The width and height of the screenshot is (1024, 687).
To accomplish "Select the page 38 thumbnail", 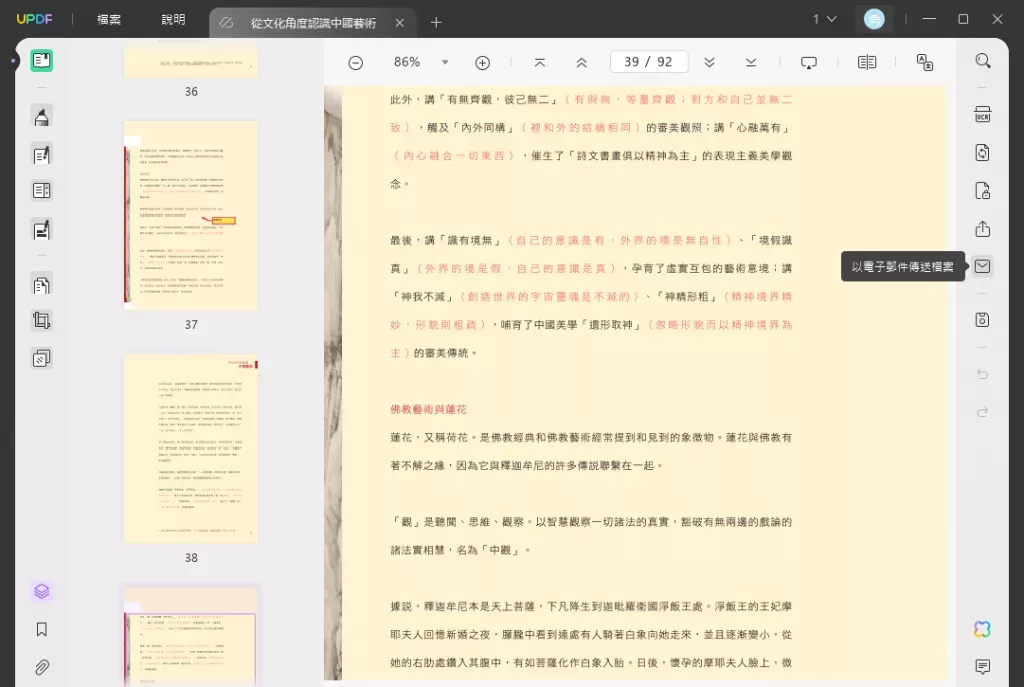I will click(x=191, y=449).
